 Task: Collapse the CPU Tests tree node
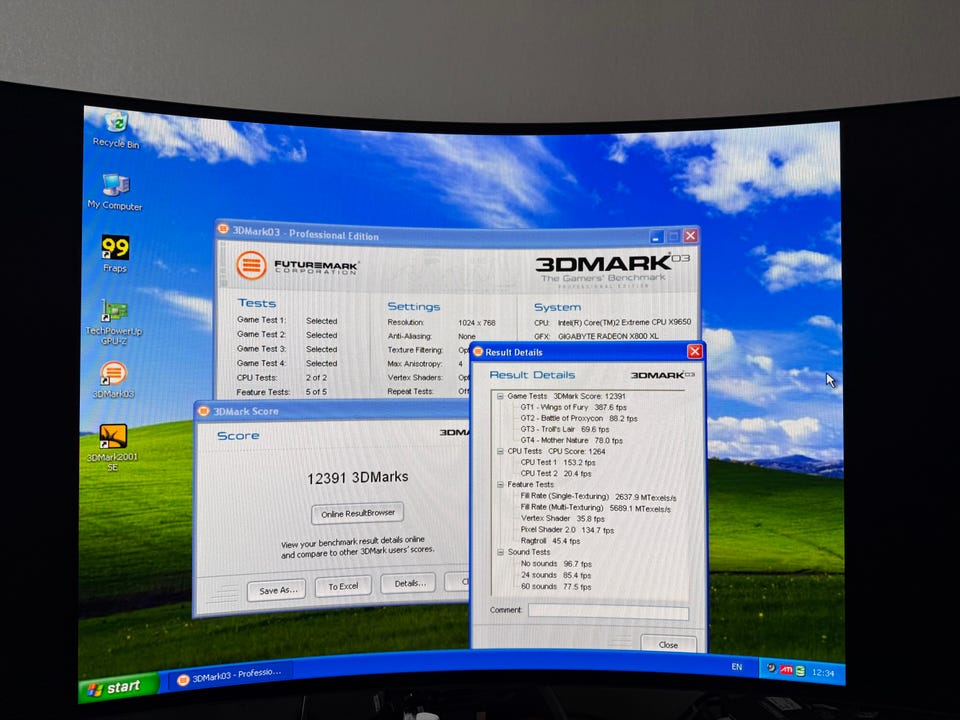(x=500, y=451)
